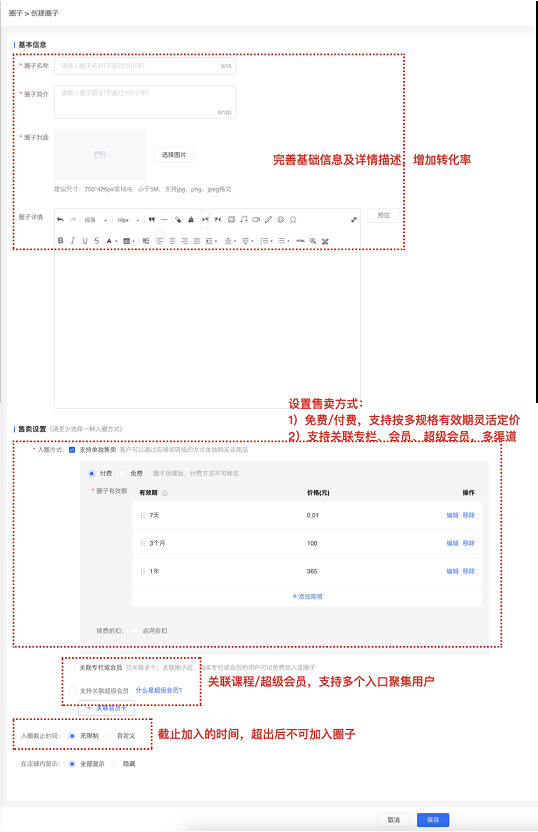Open the emoji picker in editor

click(281, 220)
